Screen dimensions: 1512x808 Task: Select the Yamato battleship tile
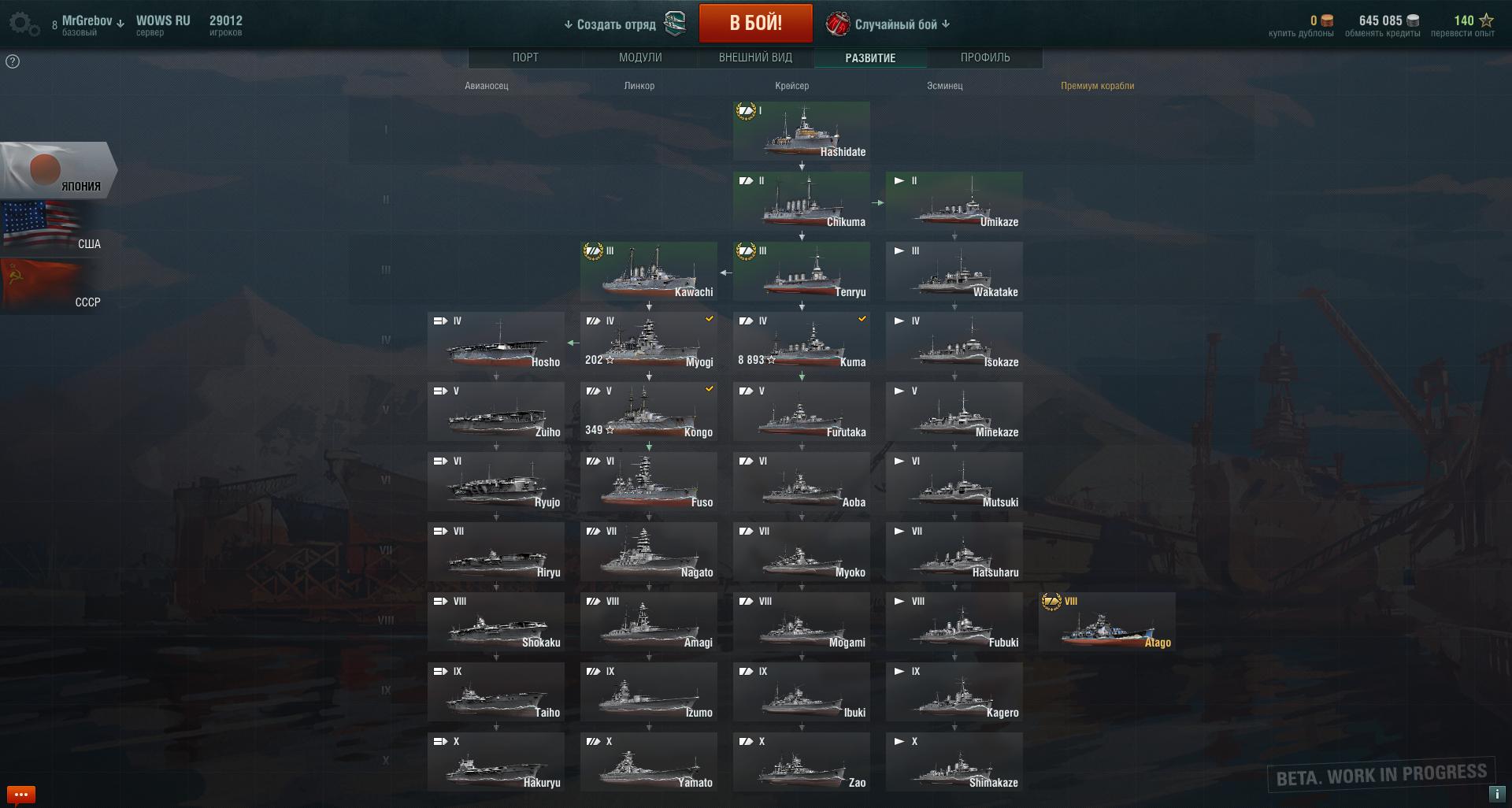(649, 762)
